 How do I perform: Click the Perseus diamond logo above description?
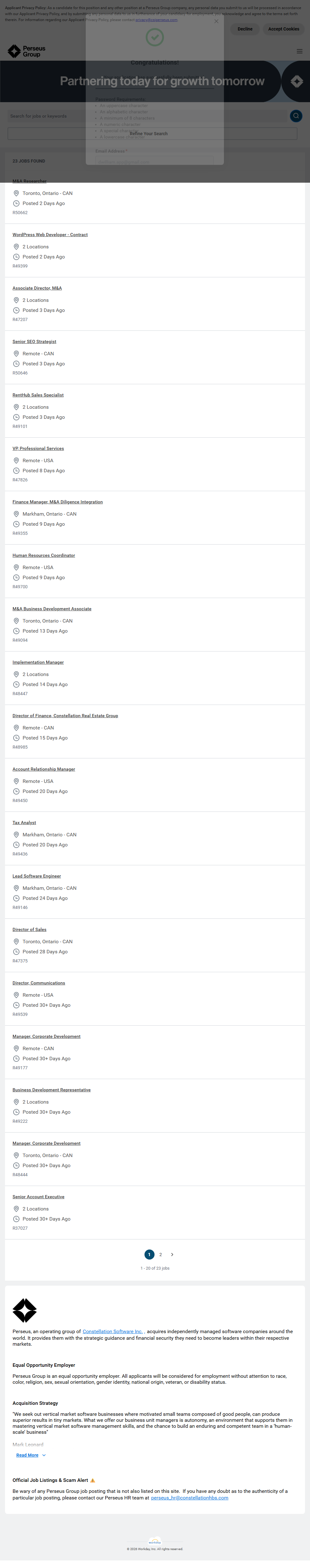pyautogui.click(x=24, y=1310)
